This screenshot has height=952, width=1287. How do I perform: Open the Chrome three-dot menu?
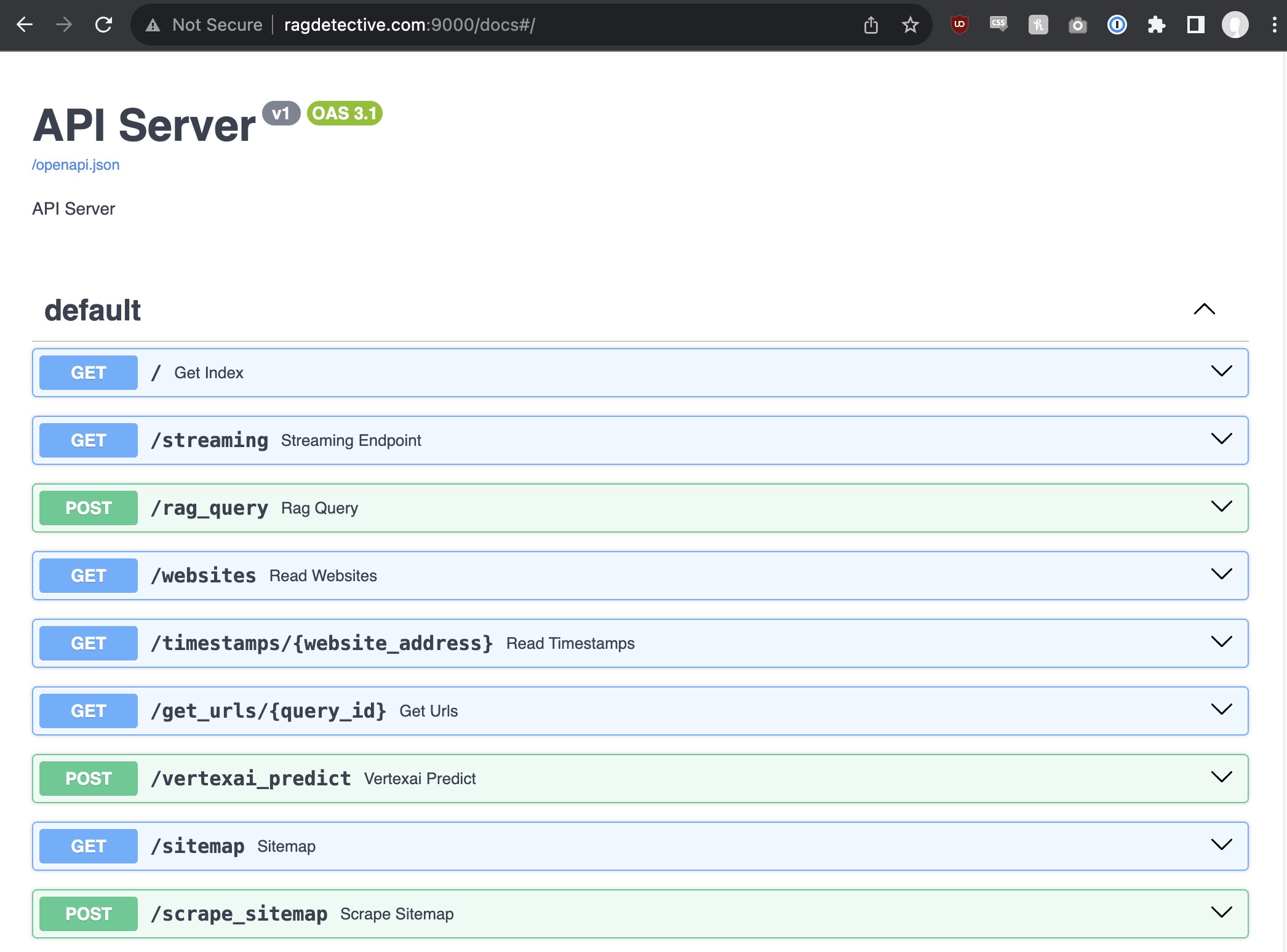pos(1274,25)
